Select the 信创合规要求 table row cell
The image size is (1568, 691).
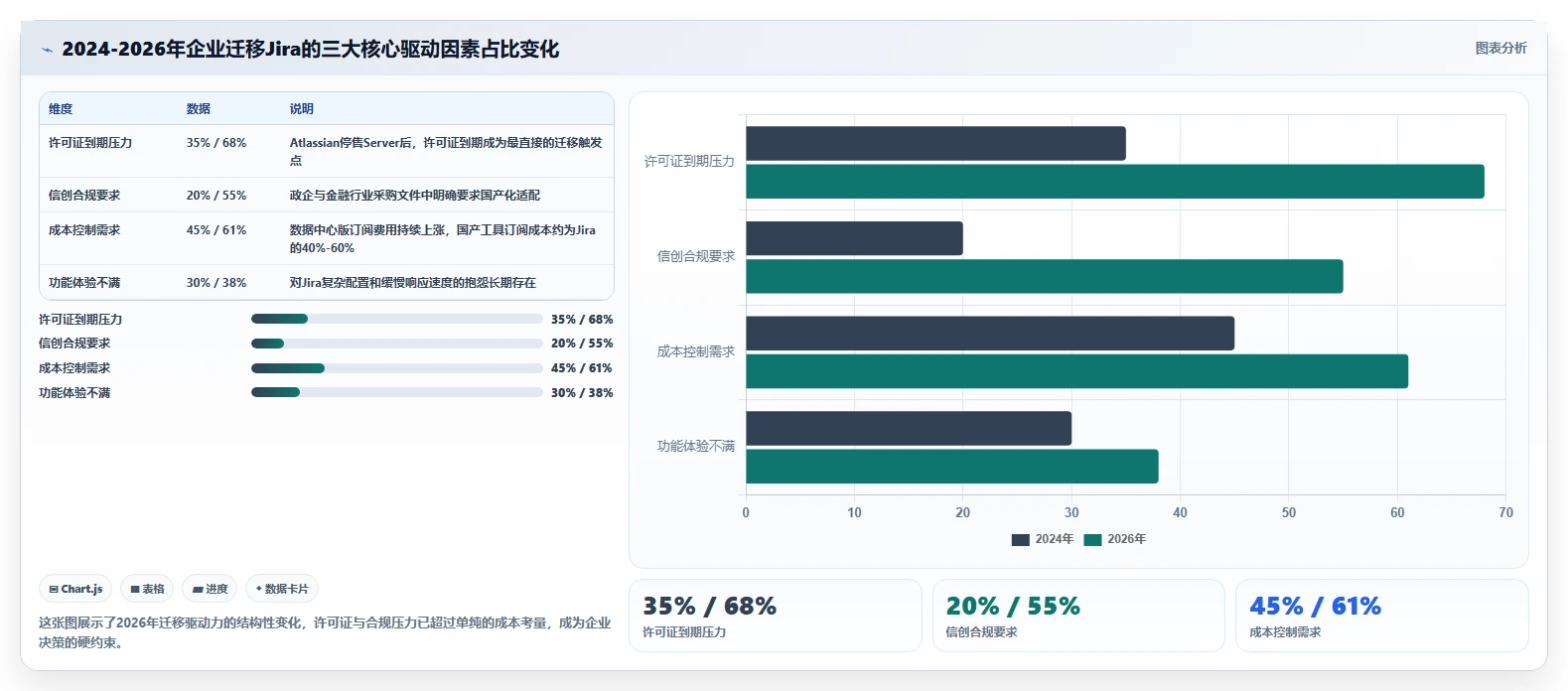pyautogui.click(x=84, y=196)
